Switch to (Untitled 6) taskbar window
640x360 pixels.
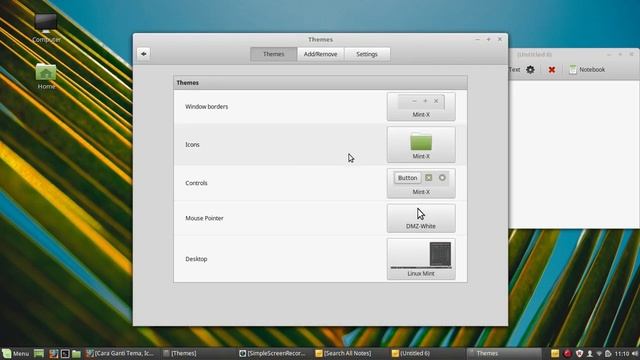pos(427,353)
